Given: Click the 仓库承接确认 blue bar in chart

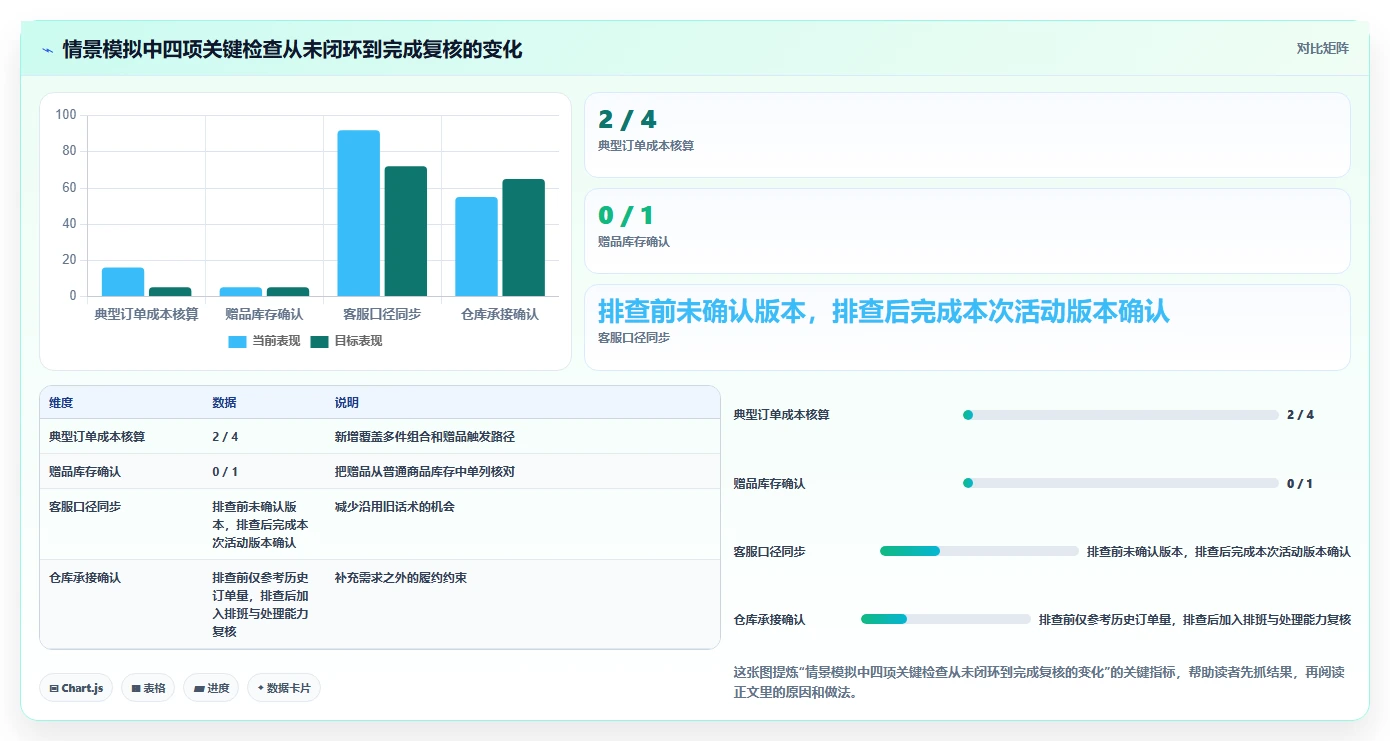Looking at the screenshot, I should pos(476,246).
